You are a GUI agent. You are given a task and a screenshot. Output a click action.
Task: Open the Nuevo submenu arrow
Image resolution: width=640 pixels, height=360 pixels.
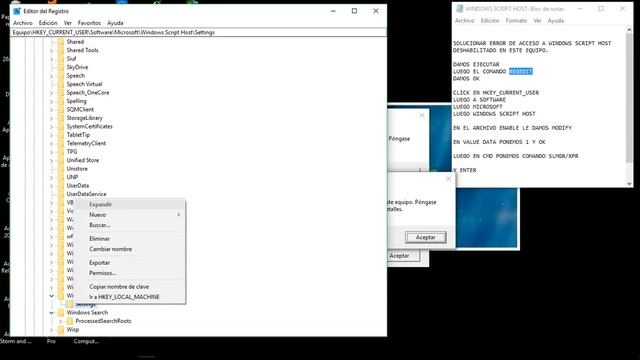click(x=178, y=215)
